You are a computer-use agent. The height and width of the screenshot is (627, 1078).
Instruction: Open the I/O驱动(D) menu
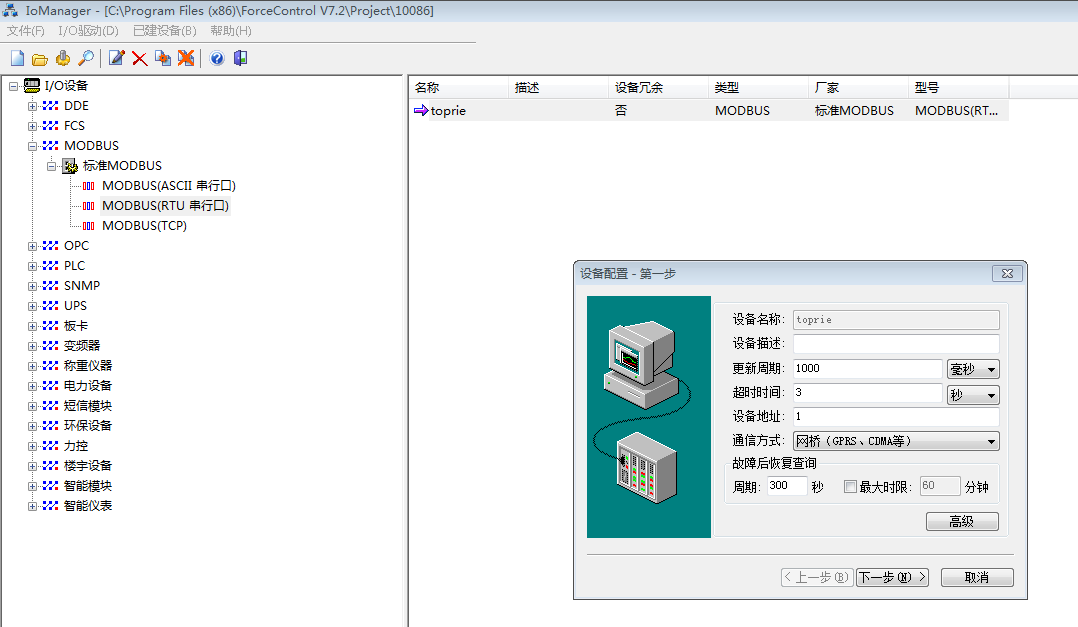(x=88, y=31)
